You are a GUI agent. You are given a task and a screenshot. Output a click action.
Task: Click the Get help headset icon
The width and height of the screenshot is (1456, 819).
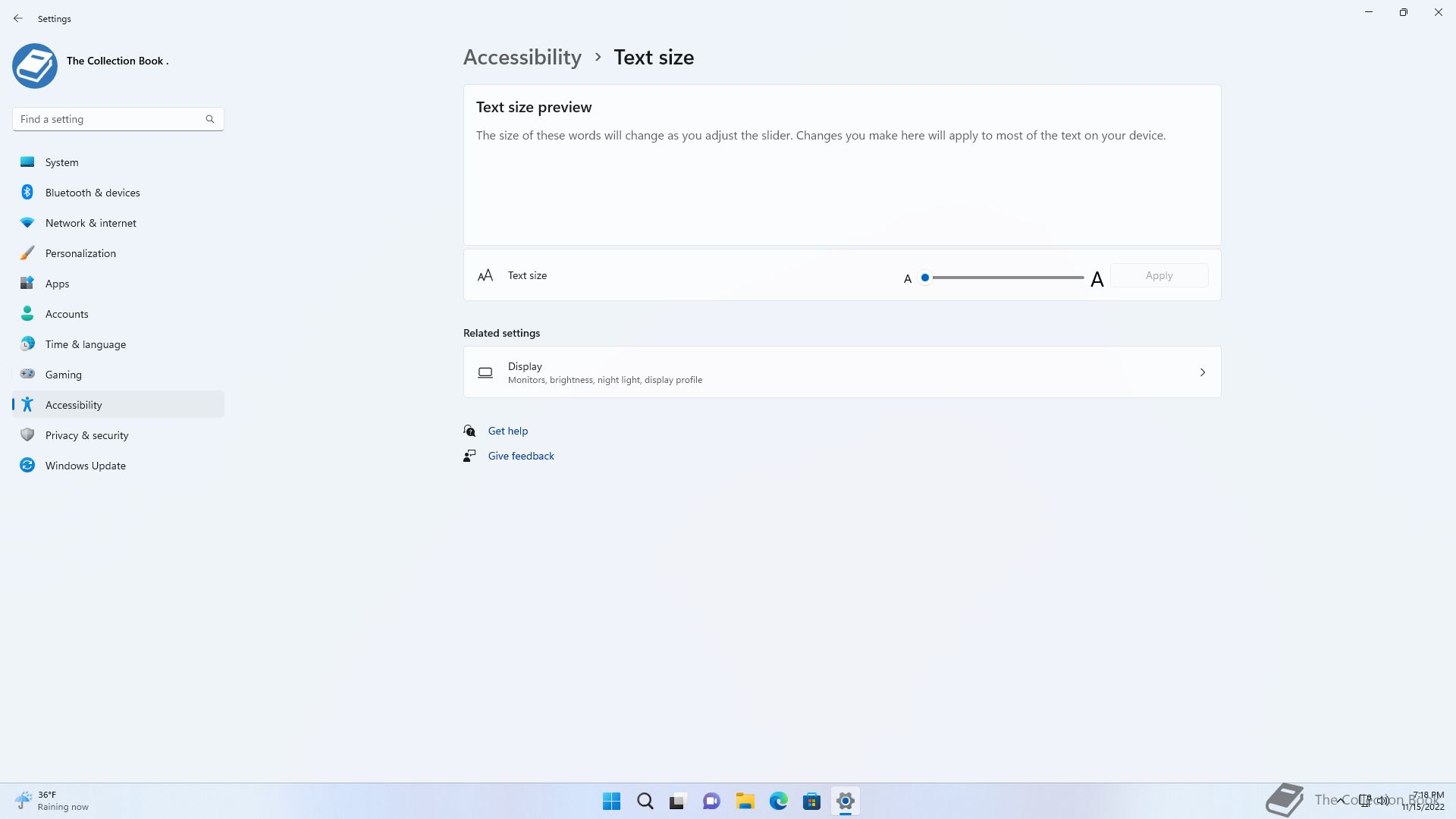pyautogui.click(x=469, y=431)
